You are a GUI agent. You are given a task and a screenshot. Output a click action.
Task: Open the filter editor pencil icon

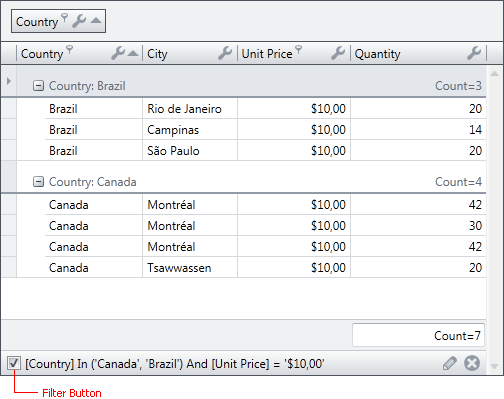450,363
